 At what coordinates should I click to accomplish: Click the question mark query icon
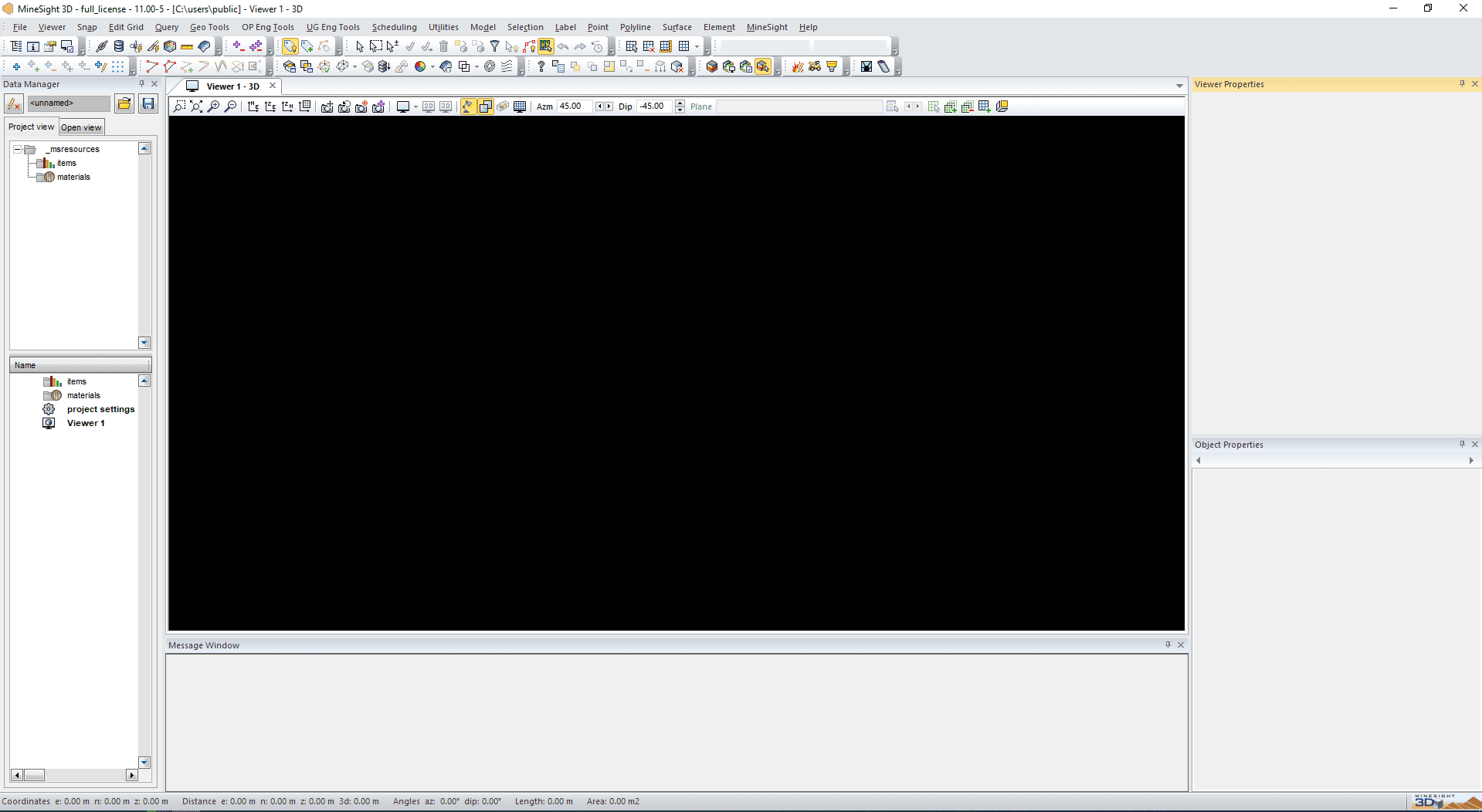pyautogui.click(x=541, y=67)
